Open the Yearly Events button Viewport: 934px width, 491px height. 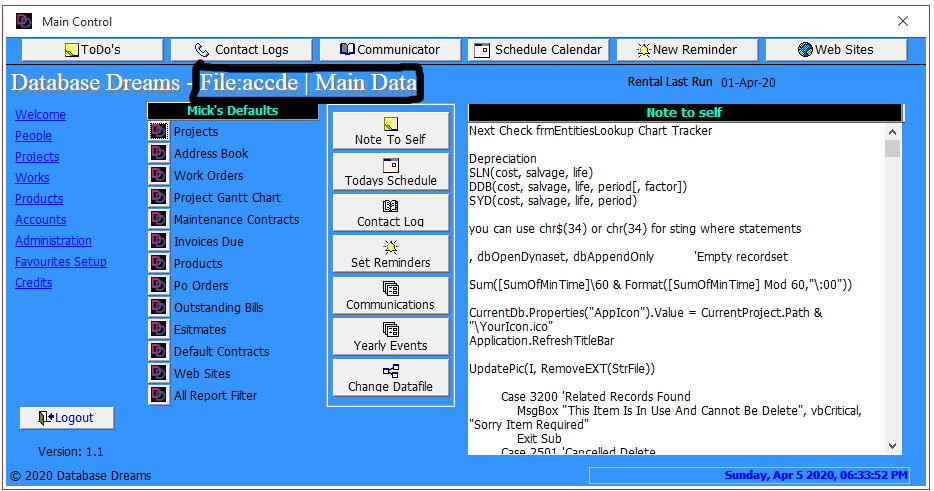point(391,337)
